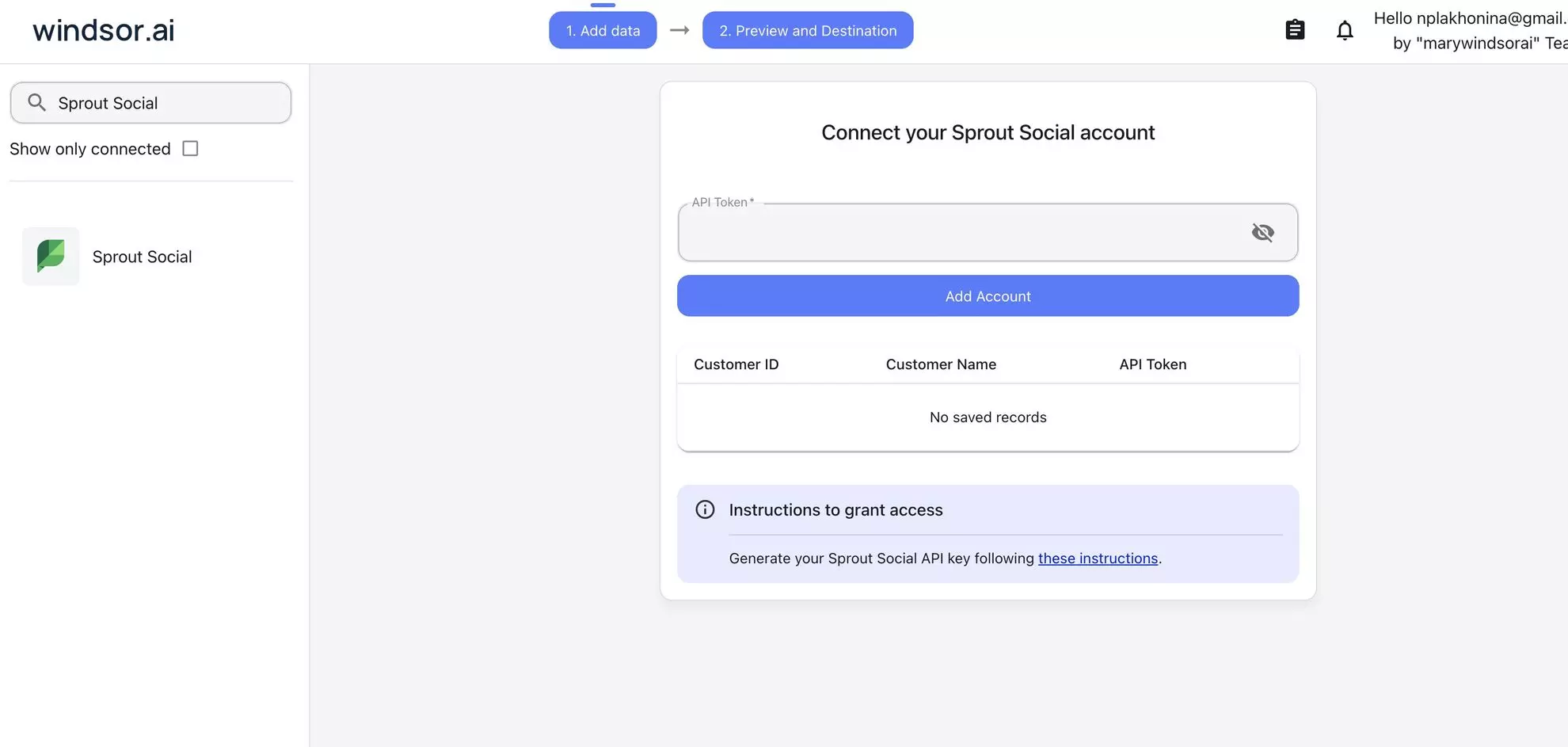Click the windsor.ai logo

tap(102, 29)
